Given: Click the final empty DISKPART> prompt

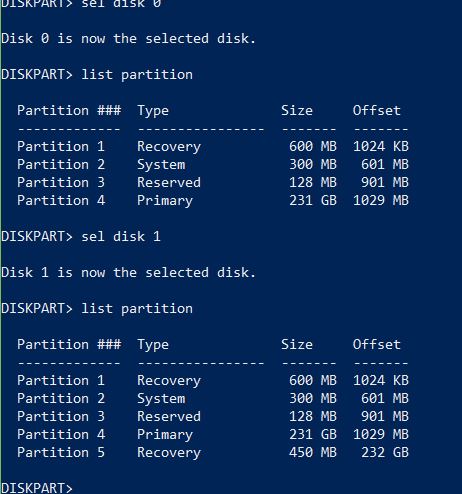Looking at the screenshot, I should point(37,488).
